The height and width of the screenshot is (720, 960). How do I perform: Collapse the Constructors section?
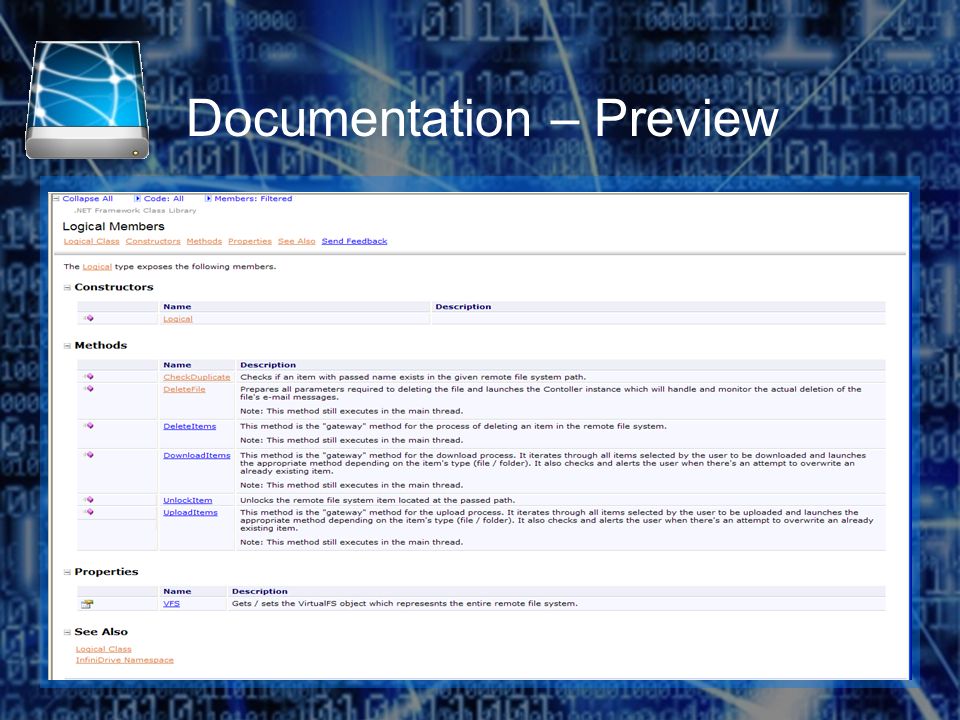pos(67,287)
